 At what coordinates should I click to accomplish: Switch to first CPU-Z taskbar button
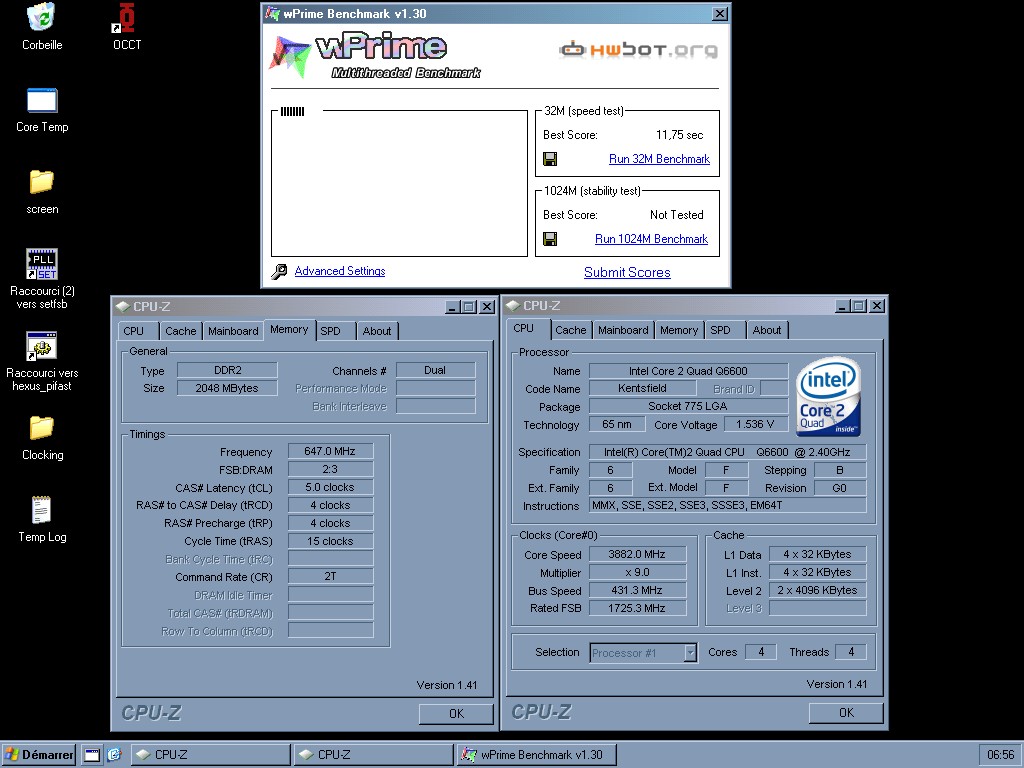(210, 755)
